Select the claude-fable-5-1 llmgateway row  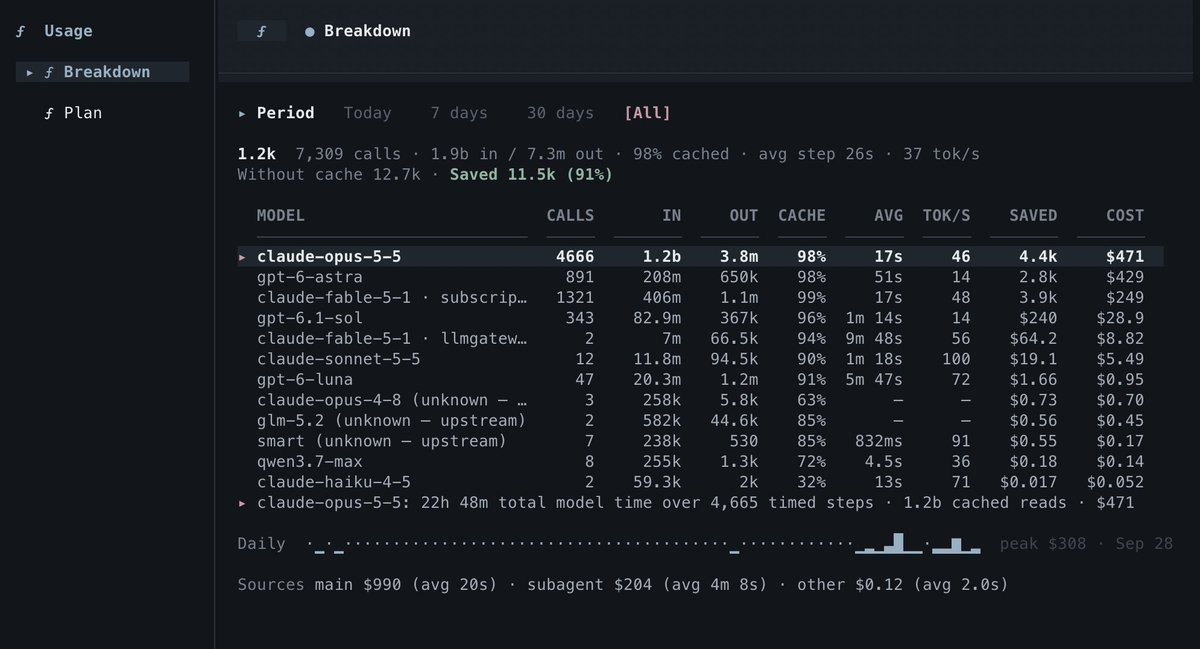(x=700, y=339)
